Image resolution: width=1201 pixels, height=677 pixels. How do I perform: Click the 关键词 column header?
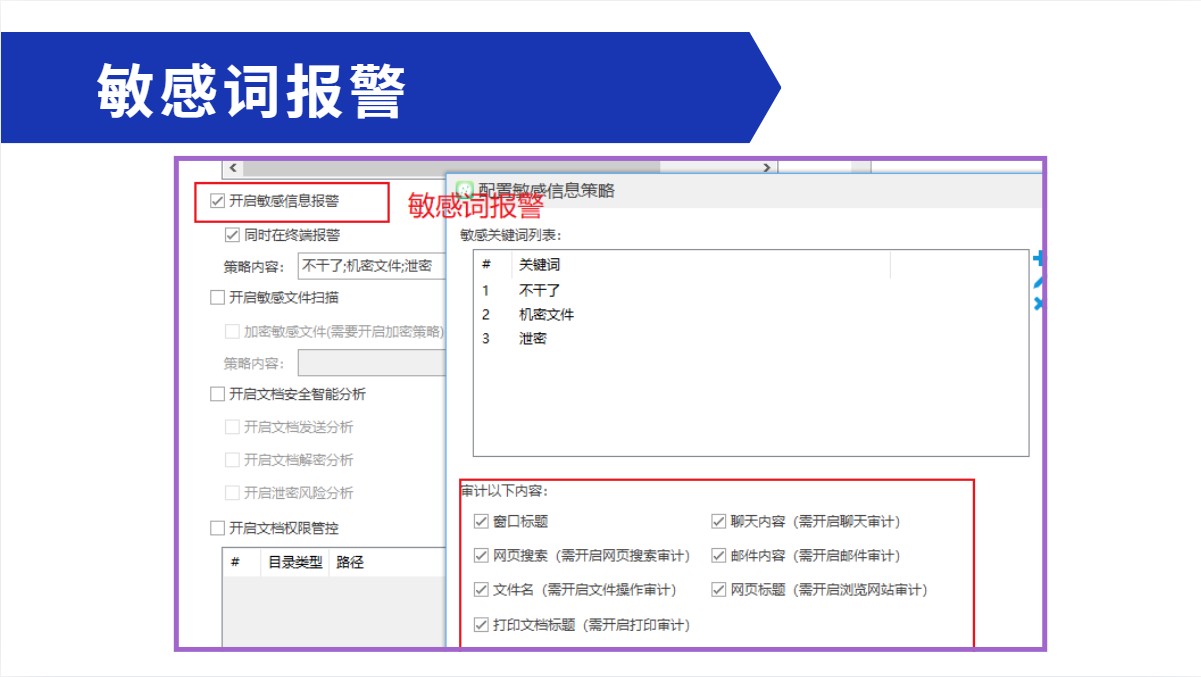tap(540, 265)
